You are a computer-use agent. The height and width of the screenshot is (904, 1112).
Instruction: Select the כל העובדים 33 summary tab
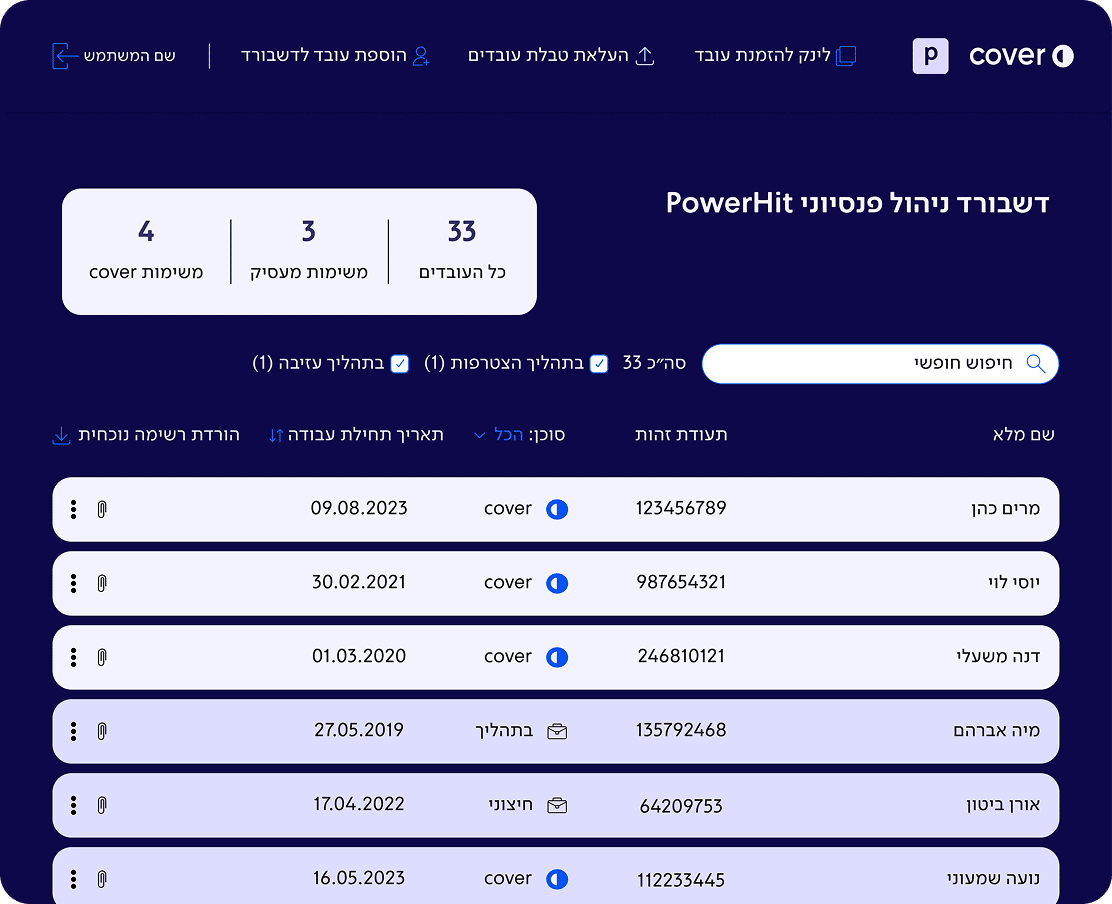462,251
